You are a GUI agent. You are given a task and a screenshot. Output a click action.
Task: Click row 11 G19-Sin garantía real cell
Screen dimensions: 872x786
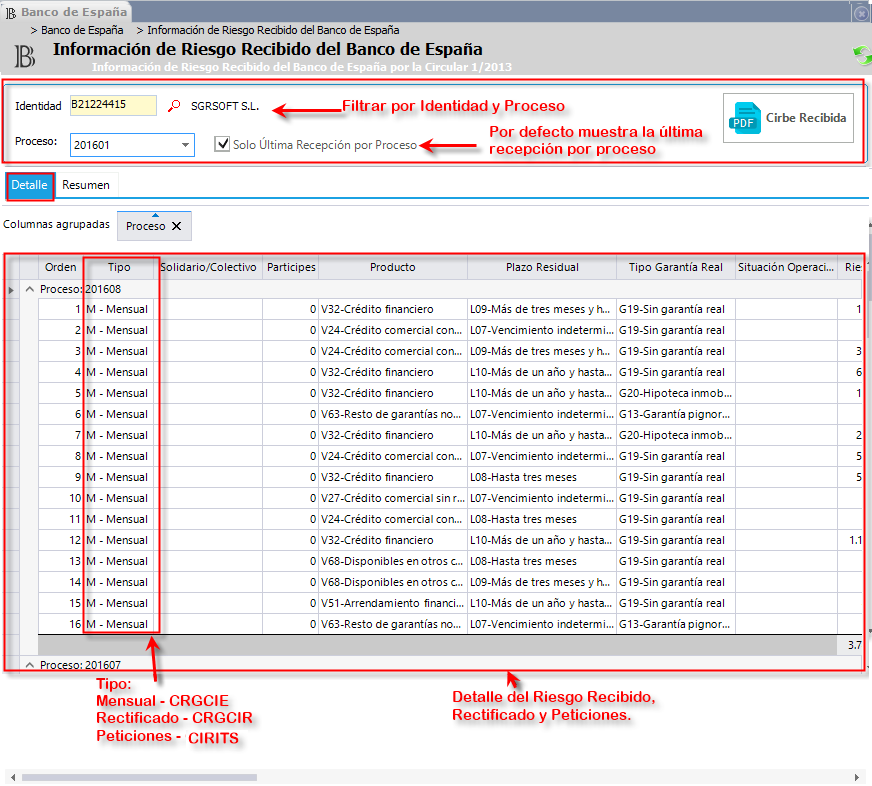[x=676, y=520]
